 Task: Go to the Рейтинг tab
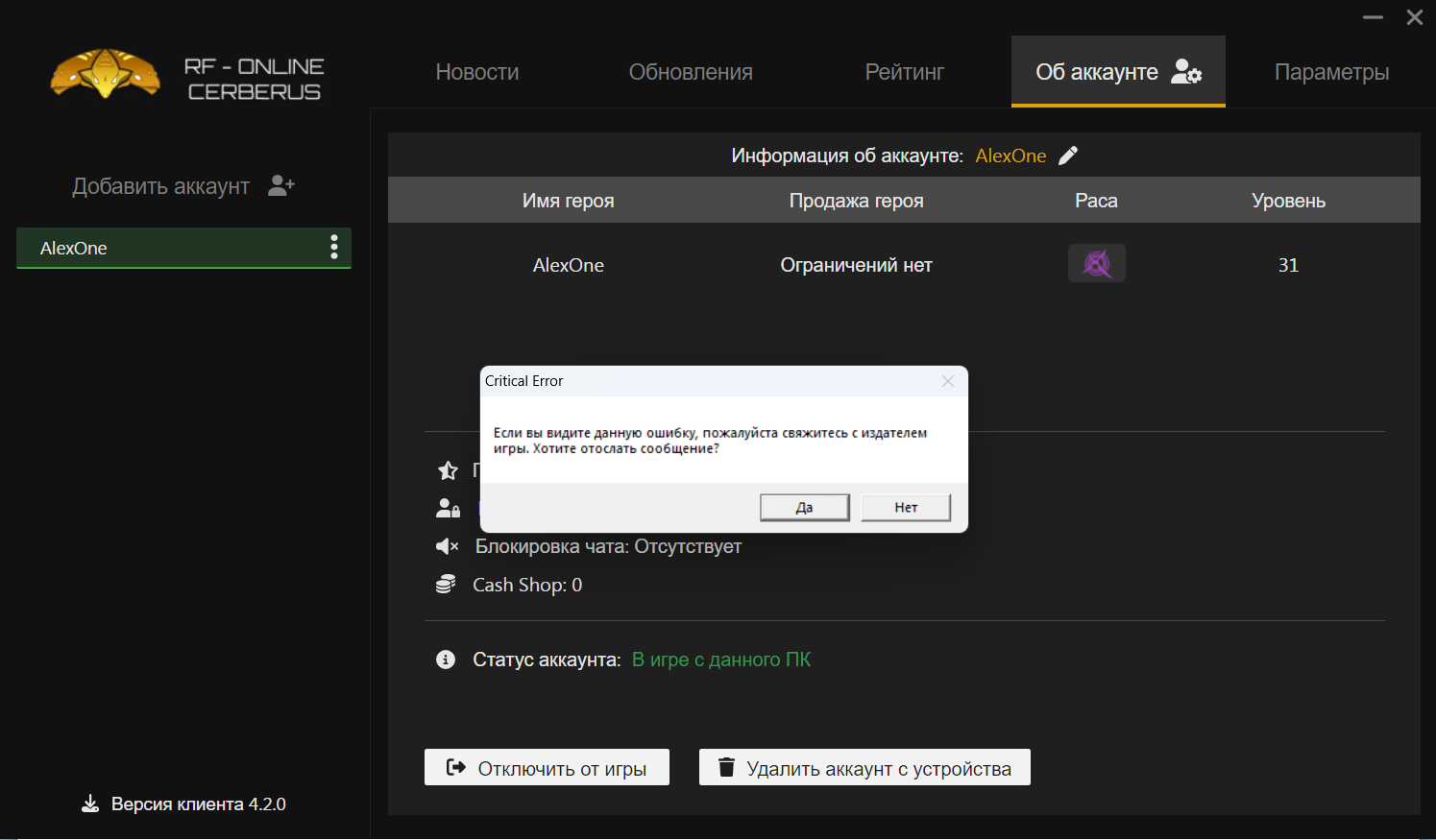click(905, 72)
